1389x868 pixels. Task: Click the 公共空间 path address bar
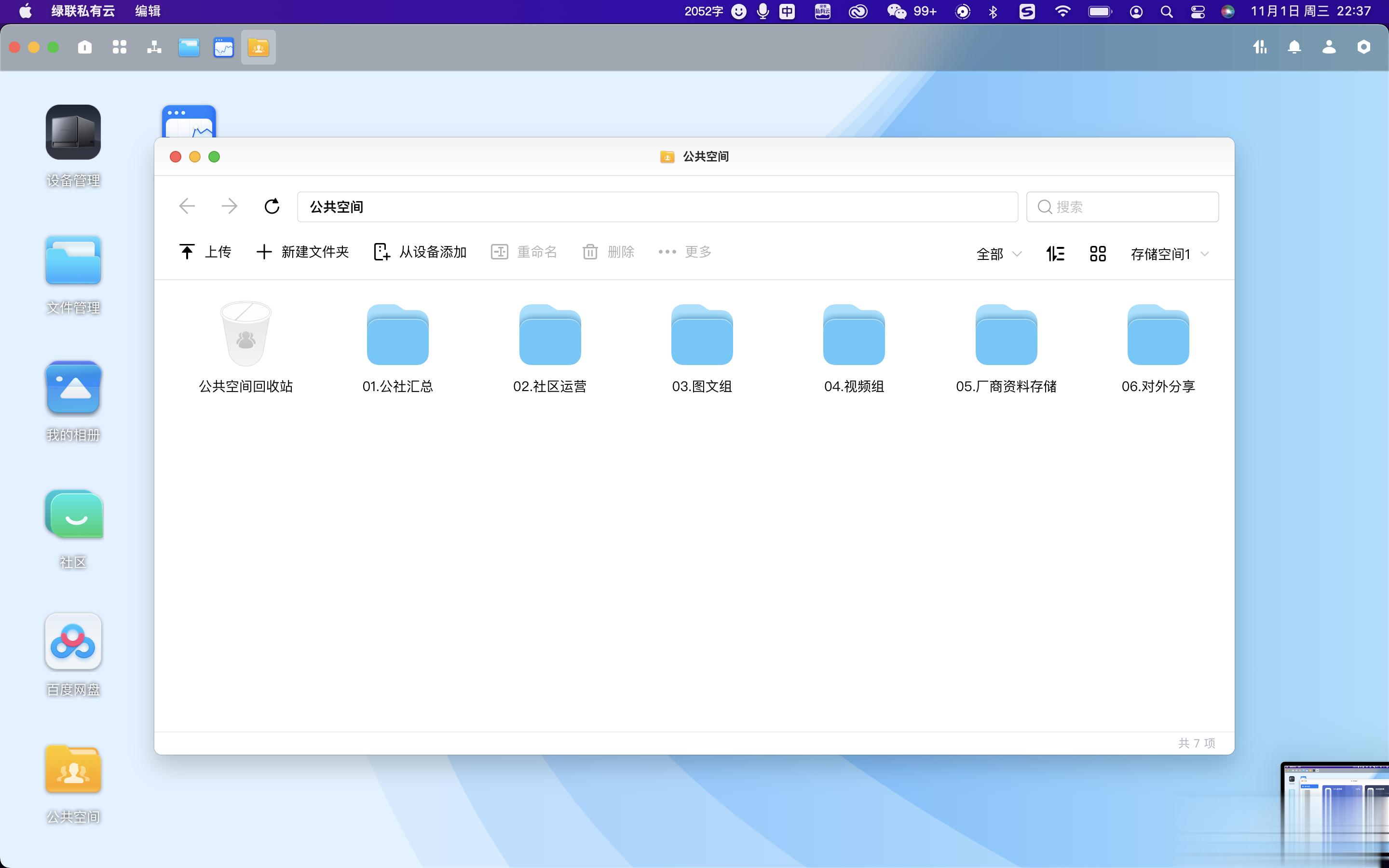[657, 207]
